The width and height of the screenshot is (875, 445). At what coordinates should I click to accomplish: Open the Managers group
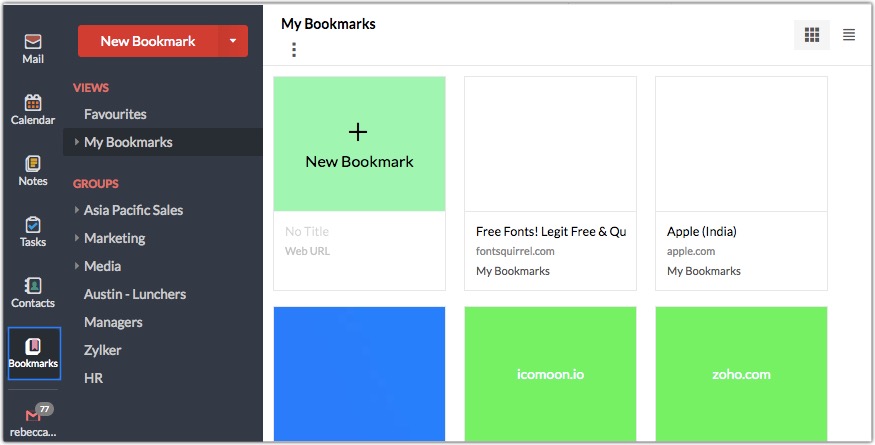point(113,322)
